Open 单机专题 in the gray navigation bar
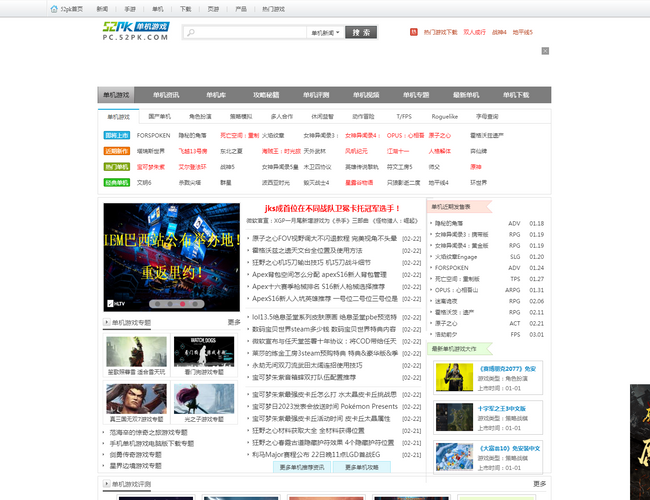 point(416,95)
